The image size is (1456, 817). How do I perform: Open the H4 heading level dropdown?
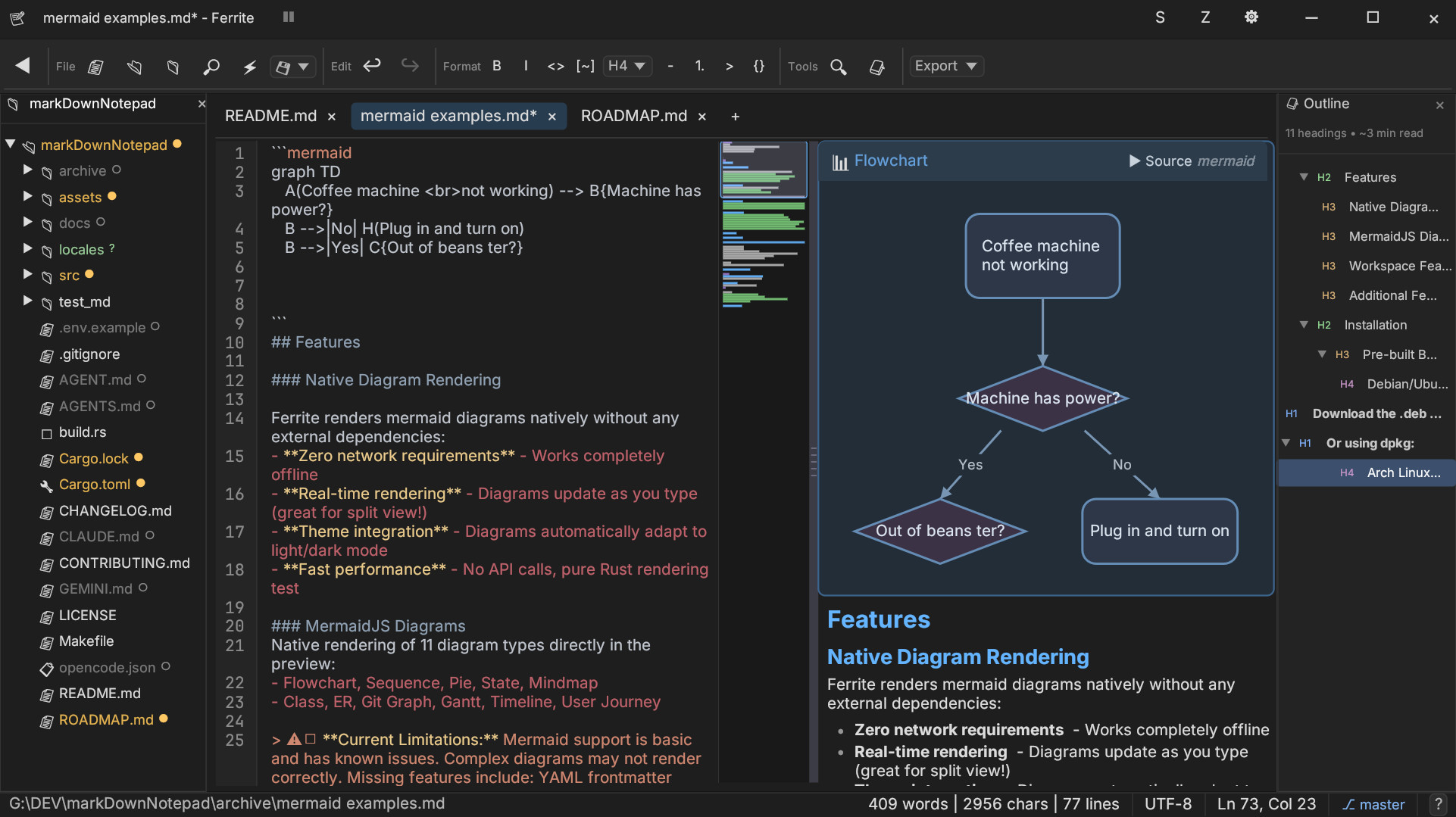(627, 66)
